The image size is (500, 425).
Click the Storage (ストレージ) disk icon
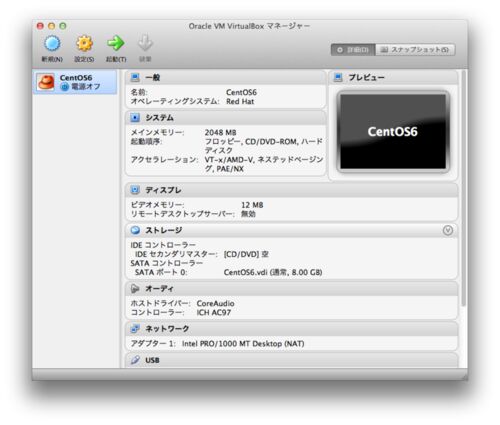point(135,230)
